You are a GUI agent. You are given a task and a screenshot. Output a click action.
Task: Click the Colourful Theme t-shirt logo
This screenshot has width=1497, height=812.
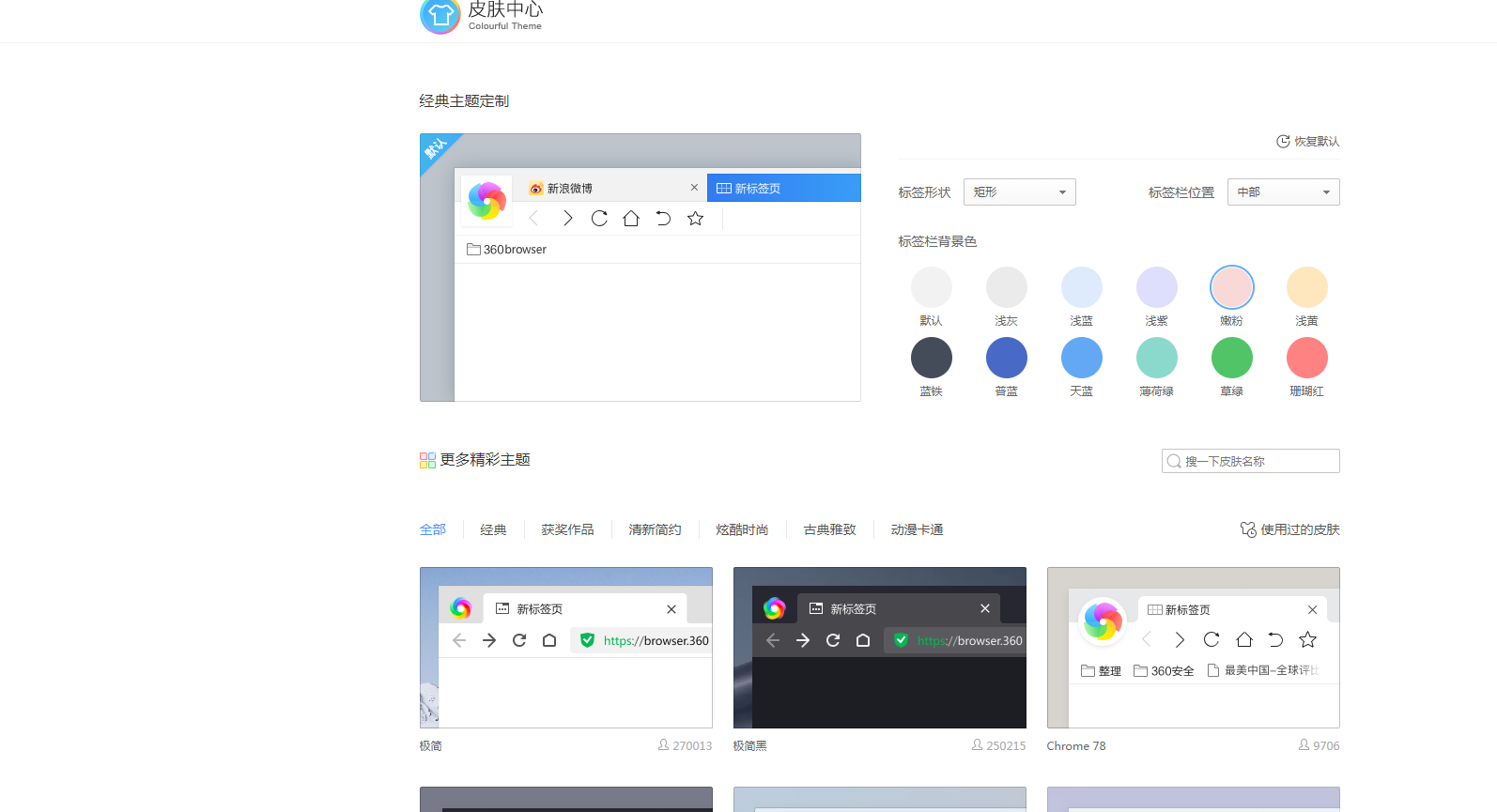tap(440, 15)
